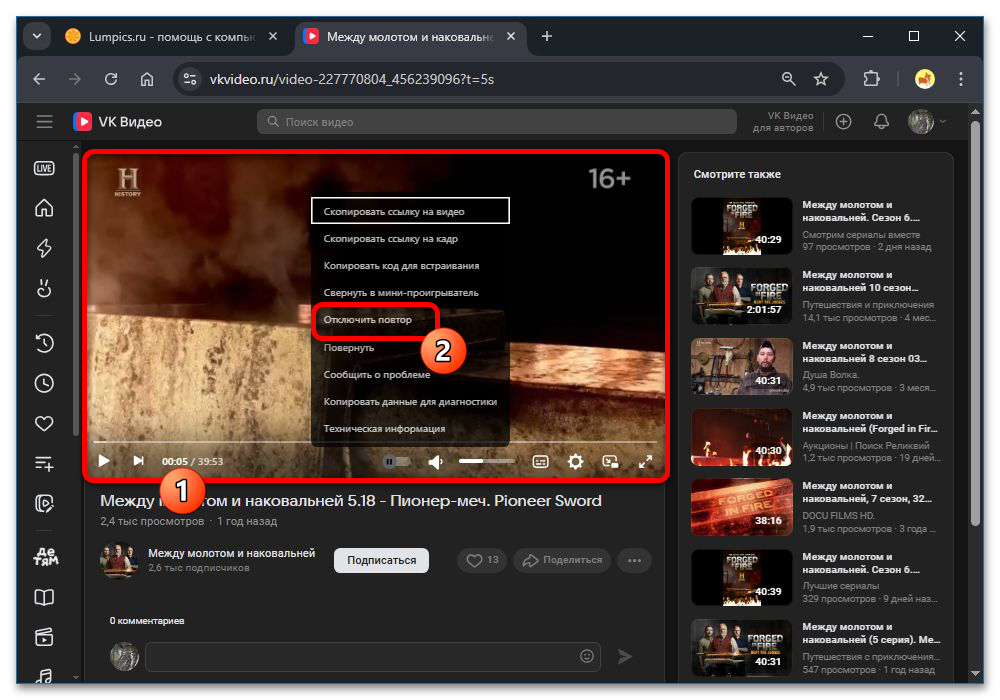Send the comment arrow icon
Viewport: 1000px width, 700px height.
(x=624, y=657)
